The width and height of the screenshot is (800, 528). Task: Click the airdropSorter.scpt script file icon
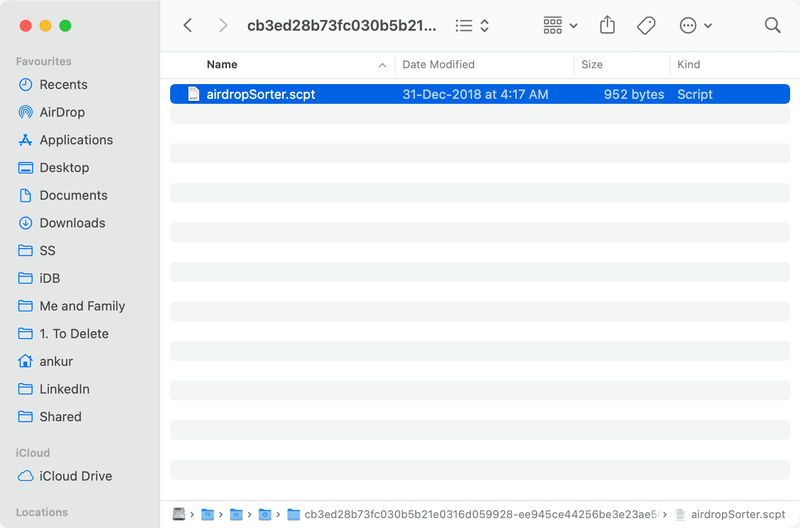pyautogui.click(x=194, y=94)
